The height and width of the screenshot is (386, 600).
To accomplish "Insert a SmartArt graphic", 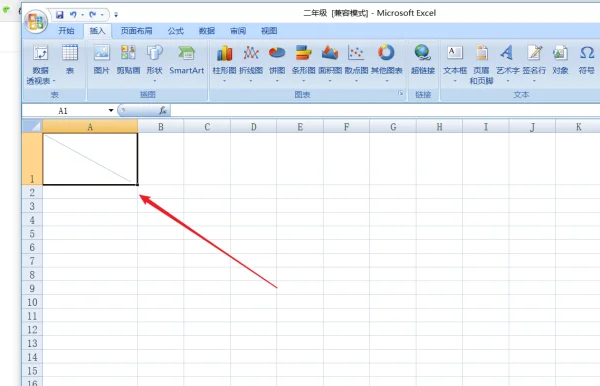I will (x=187, y=60).
